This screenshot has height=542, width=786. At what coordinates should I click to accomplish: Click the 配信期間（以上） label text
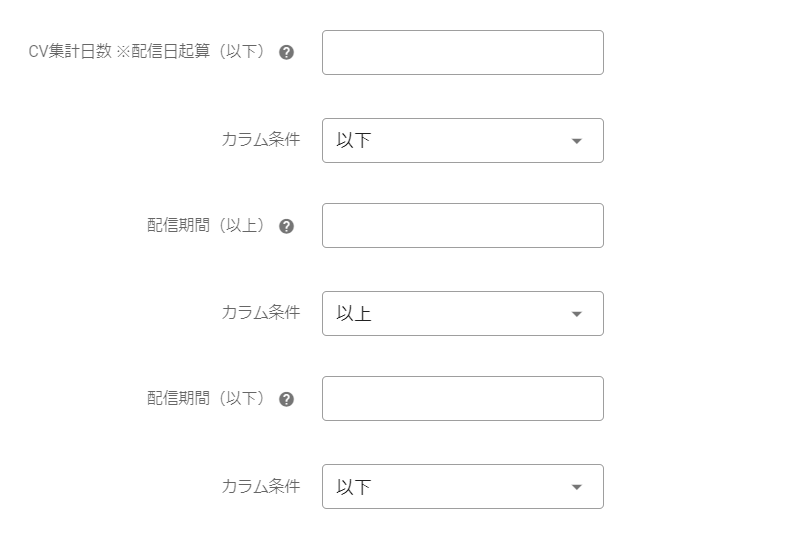click(x=207, y=226)
